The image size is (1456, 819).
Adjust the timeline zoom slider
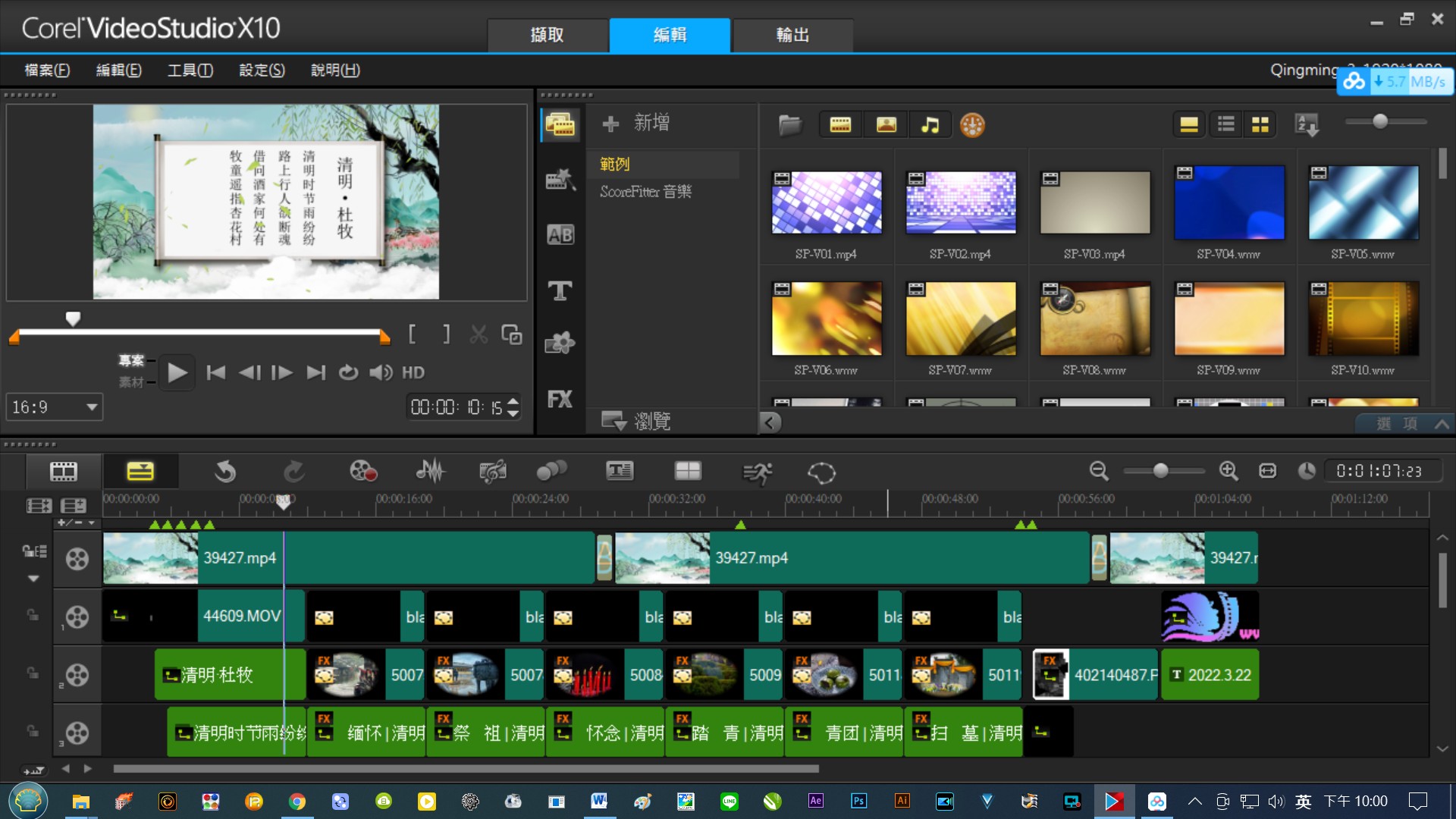tap(1160, 471)
